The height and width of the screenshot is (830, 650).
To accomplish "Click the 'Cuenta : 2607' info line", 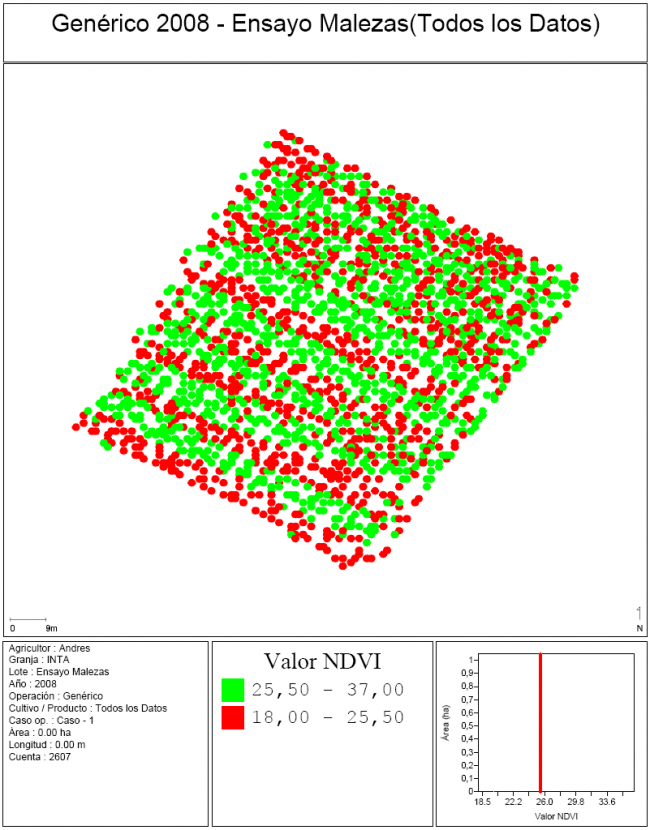I will click(x=40, y=756).
